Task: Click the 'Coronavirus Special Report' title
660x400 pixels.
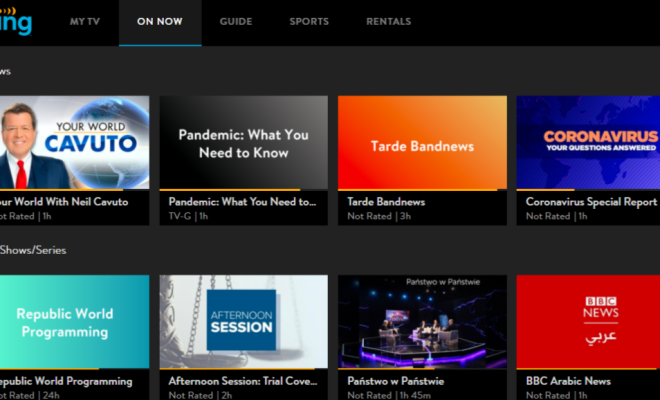Action: (591, 202)
